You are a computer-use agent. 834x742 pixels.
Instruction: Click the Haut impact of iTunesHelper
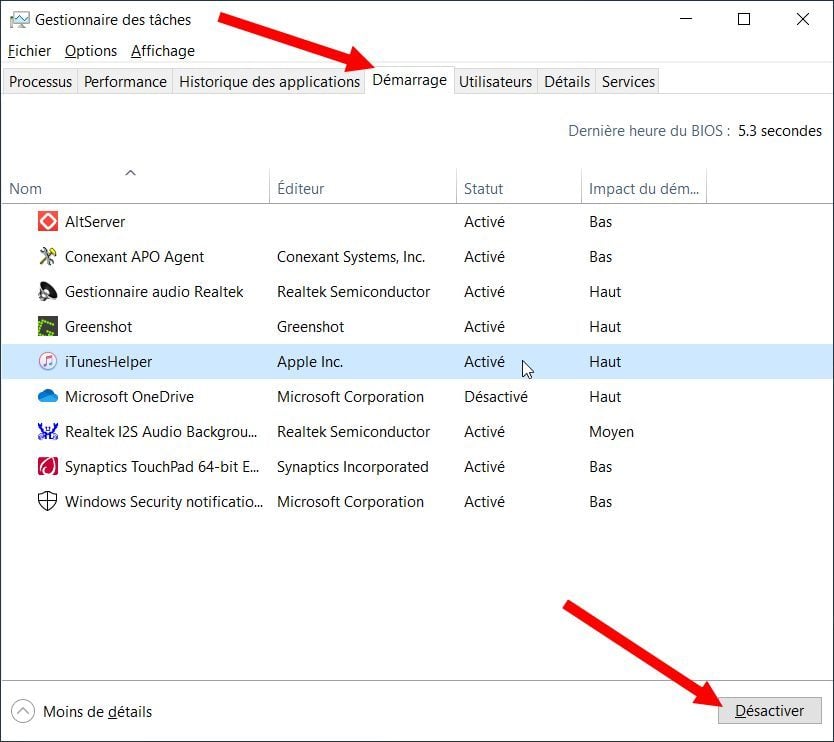[605, 362]
